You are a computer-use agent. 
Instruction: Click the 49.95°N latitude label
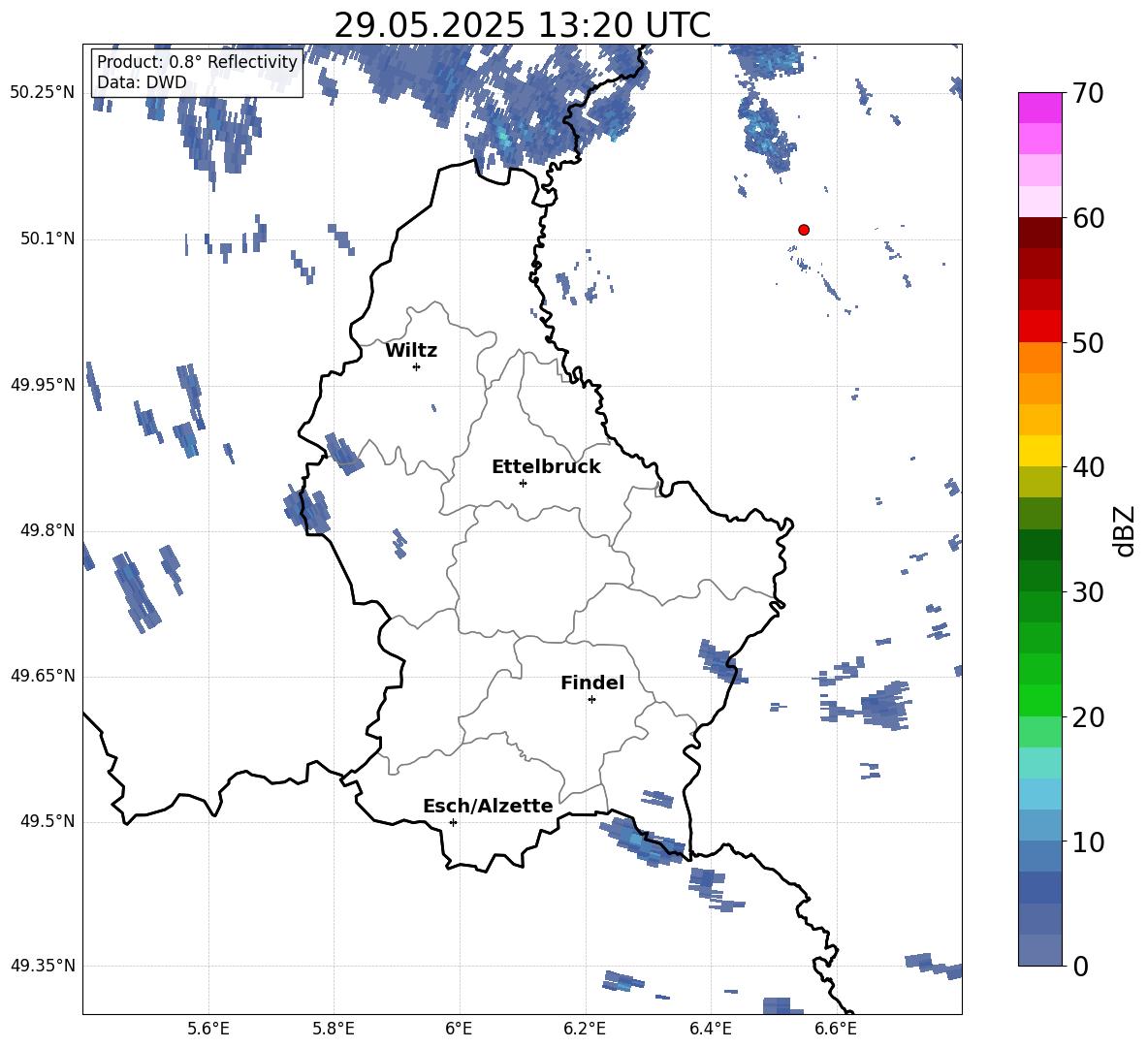(43, 385)
